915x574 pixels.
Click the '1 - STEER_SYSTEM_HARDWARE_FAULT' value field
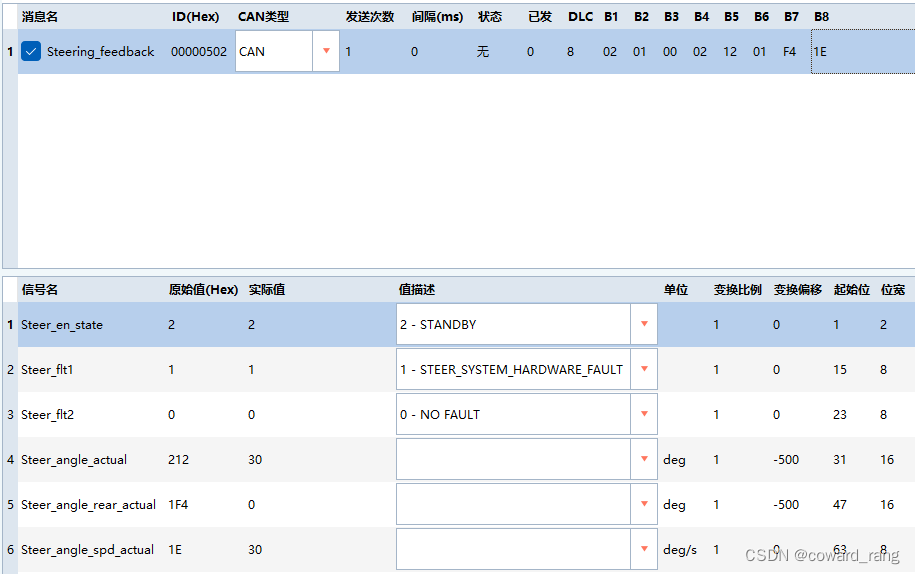(513, 369)
